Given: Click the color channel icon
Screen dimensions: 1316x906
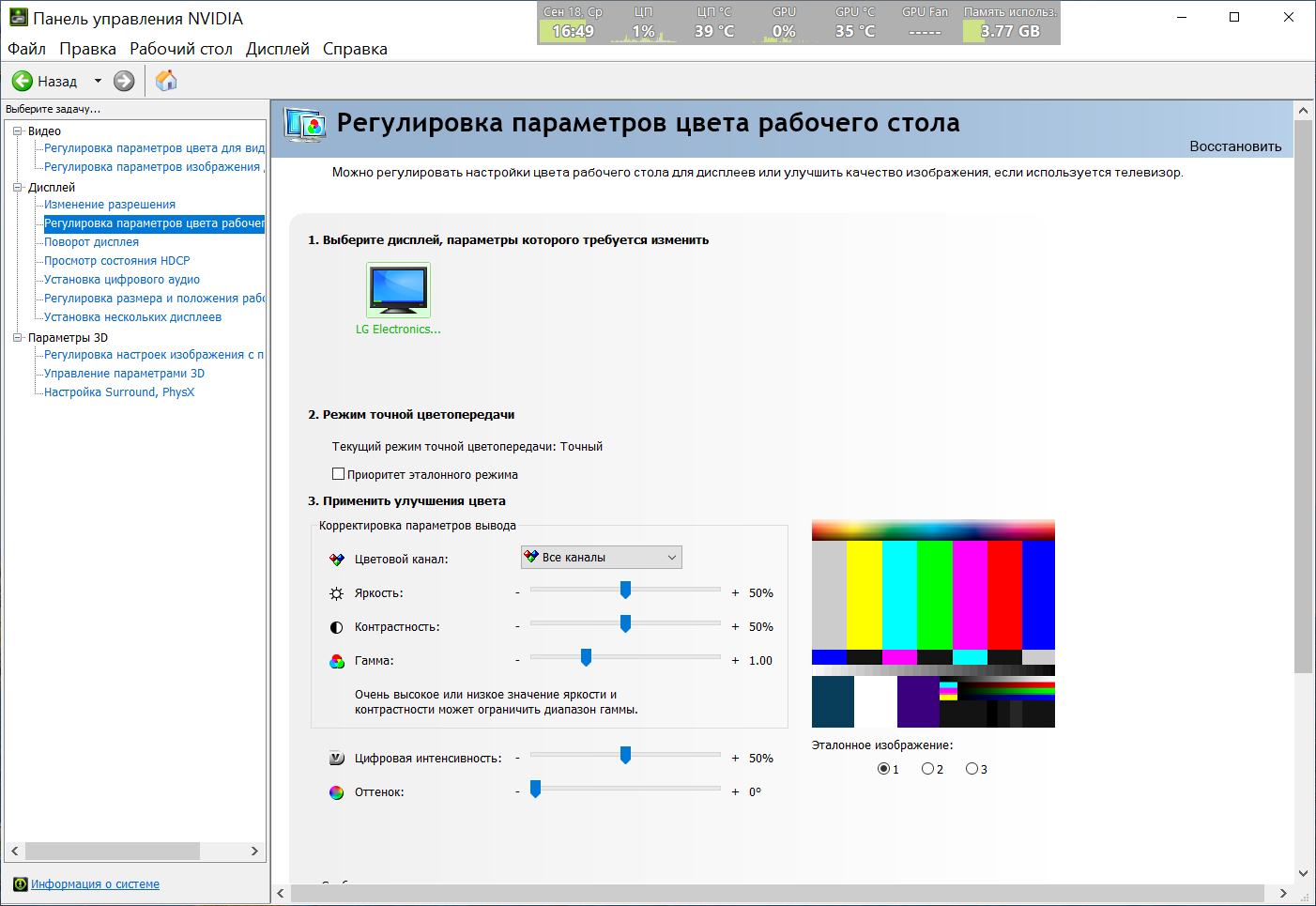Looking at the screenshot, I should (337, 560).
